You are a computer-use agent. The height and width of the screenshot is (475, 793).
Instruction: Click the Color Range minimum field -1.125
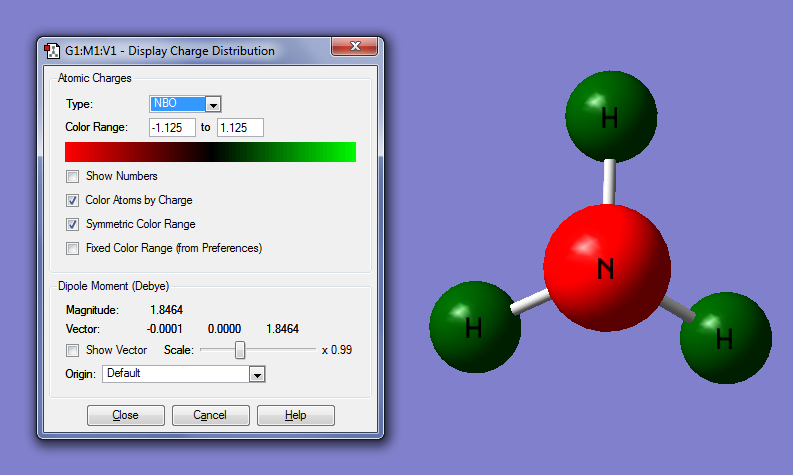click(172, 127)
